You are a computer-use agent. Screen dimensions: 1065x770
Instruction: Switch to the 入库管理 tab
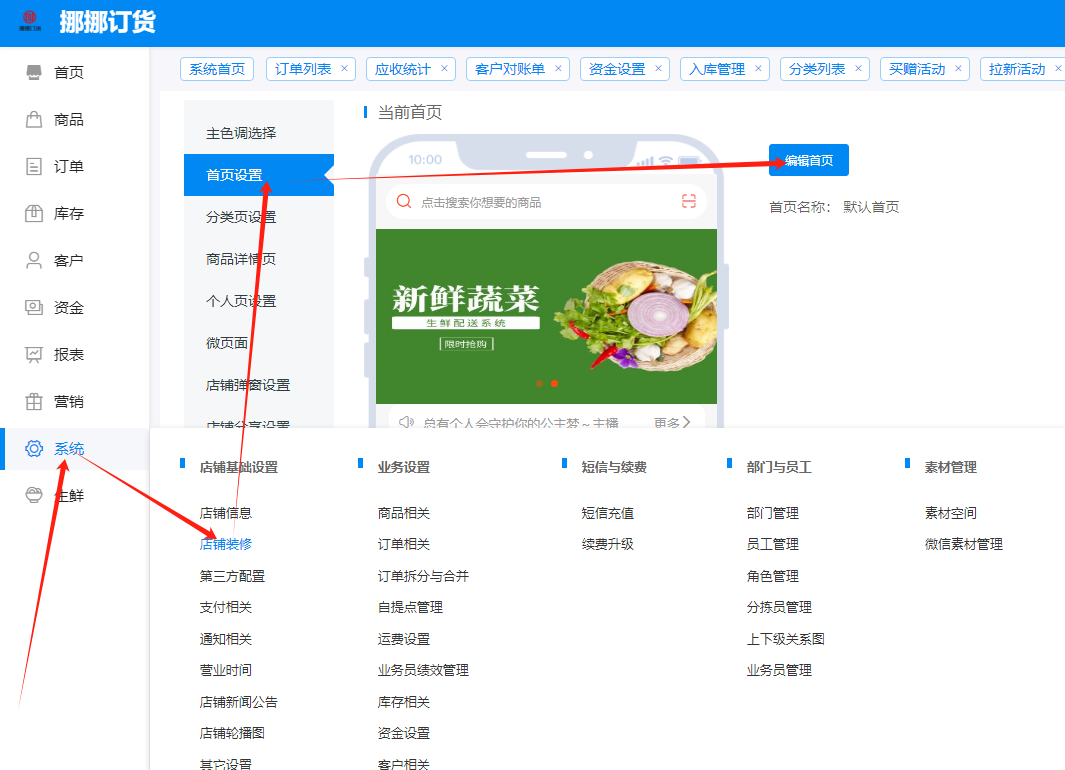(717, 69)
